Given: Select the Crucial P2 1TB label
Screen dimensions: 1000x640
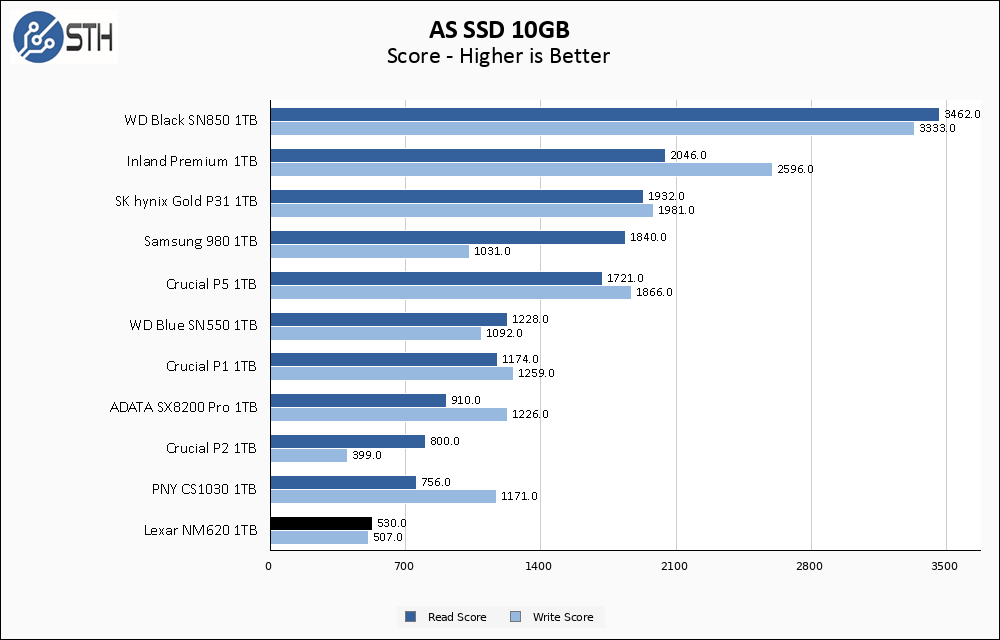Looking at the screenshot, I should click(x=211, y=447).
